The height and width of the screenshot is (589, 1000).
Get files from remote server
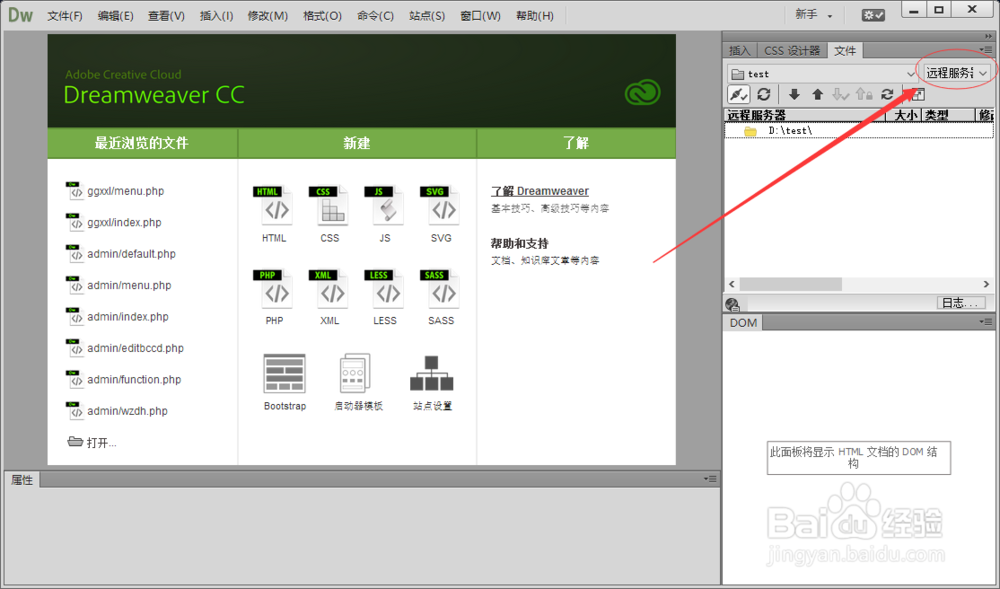[x=794, y=94]
